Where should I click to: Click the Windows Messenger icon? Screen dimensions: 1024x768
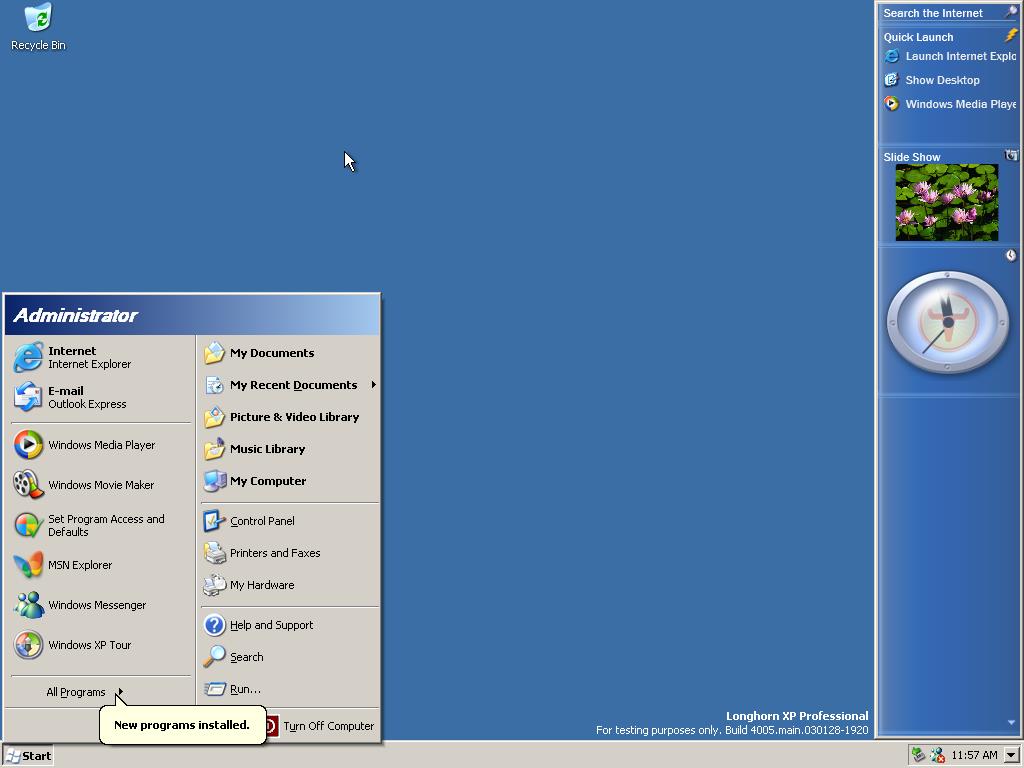click(x=28, y=605)
